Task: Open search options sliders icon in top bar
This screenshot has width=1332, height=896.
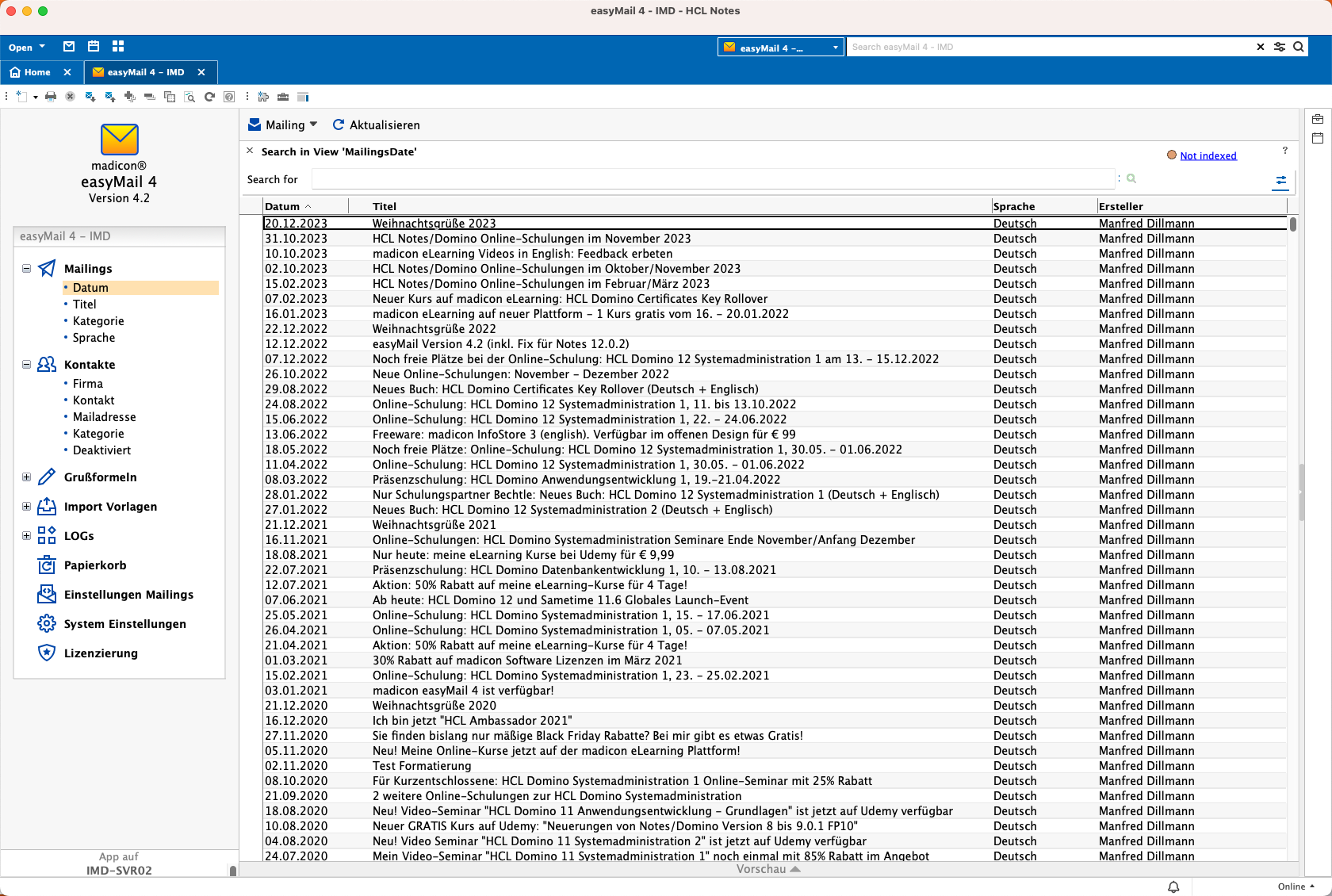Action: [1280, 47]
